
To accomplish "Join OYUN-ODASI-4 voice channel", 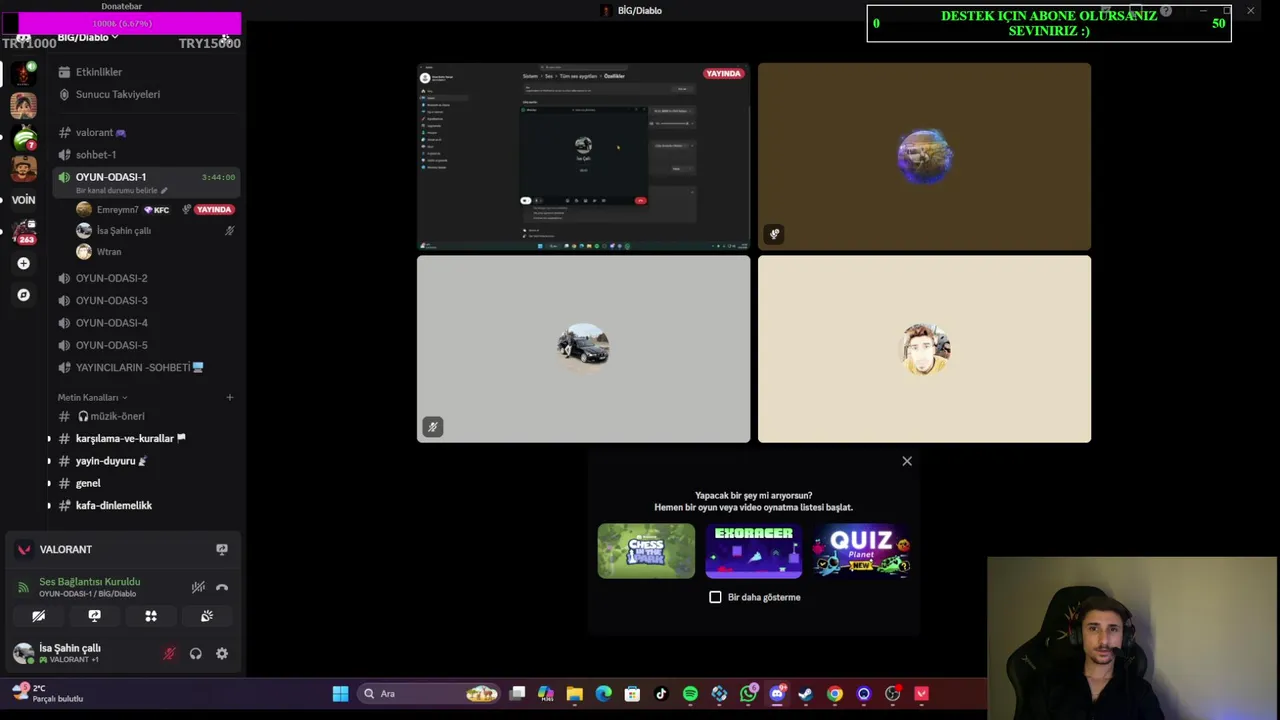I will click(x=147, y=323).
